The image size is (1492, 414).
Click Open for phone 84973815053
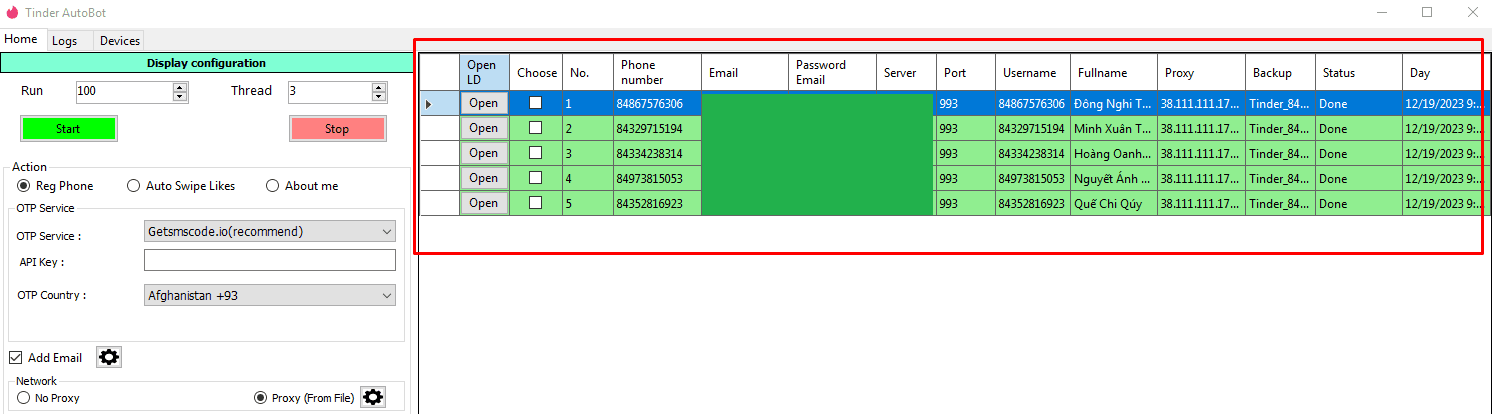point(484,178)
